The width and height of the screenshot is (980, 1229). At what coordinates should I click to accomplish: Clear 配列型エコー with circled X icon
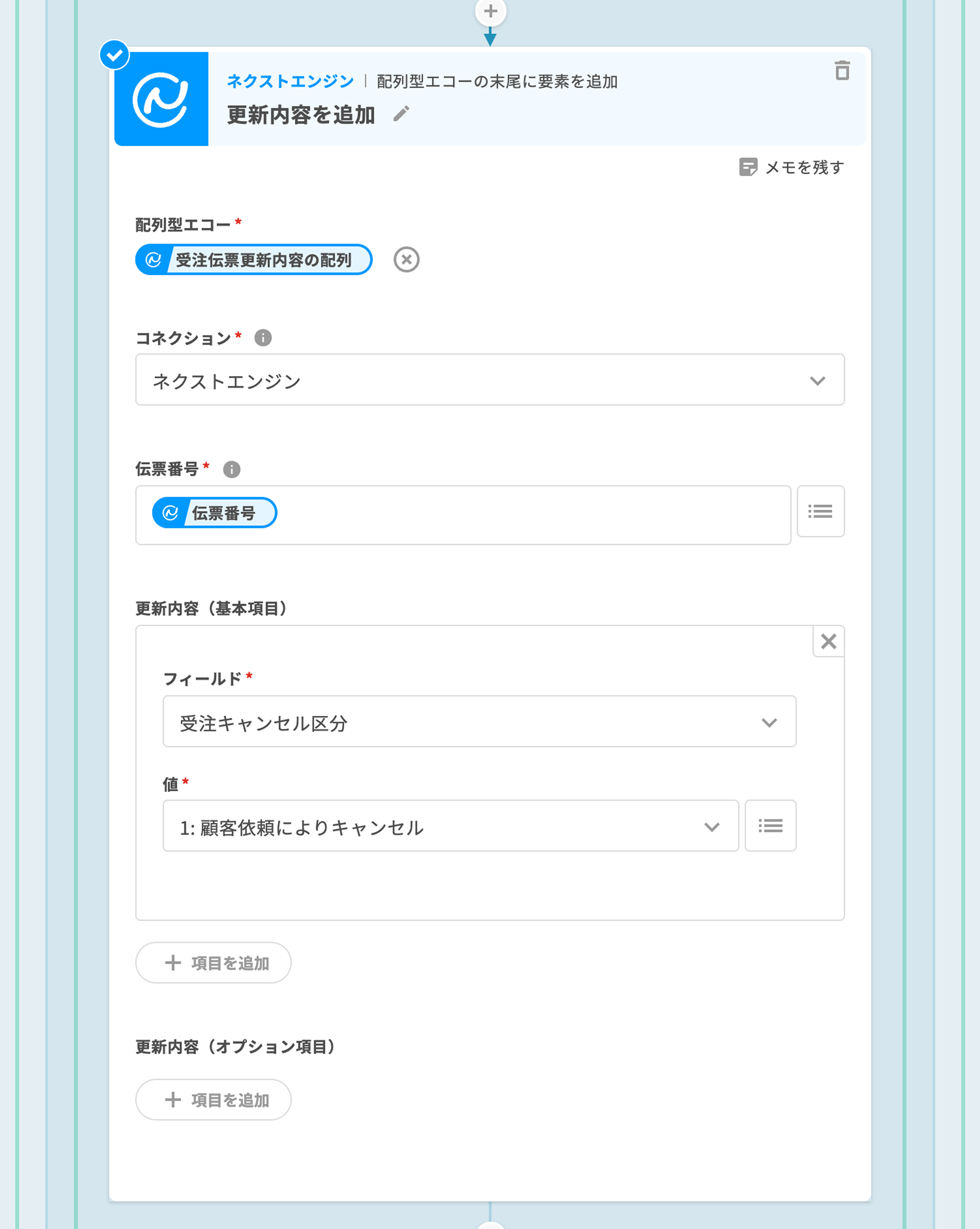pyautogui.click(x=406, y=260)
